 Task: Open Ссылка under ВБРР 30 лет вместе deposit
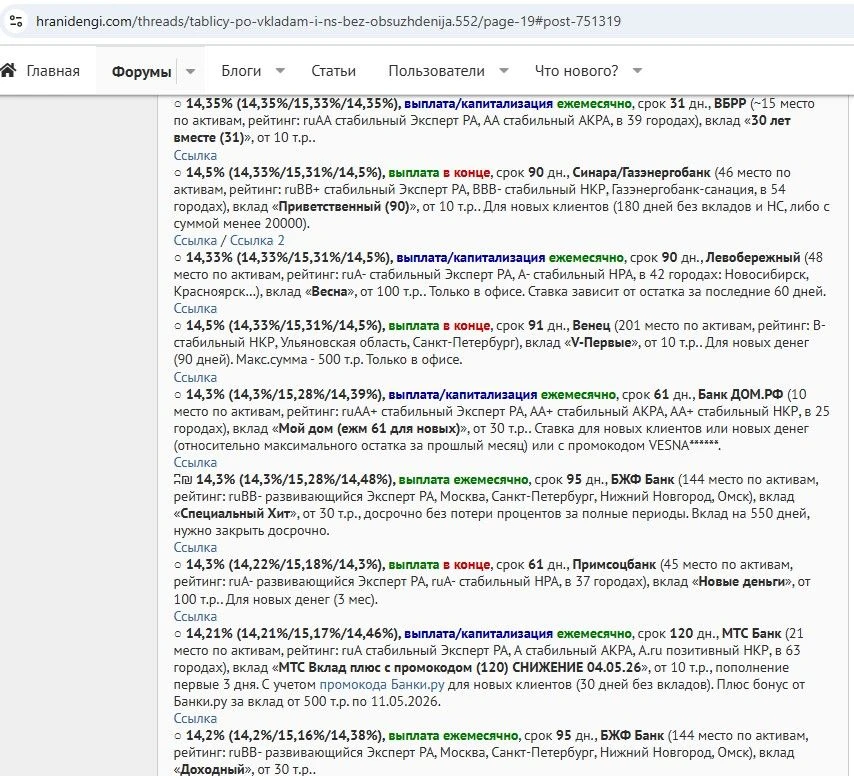(x=195, y=155)
